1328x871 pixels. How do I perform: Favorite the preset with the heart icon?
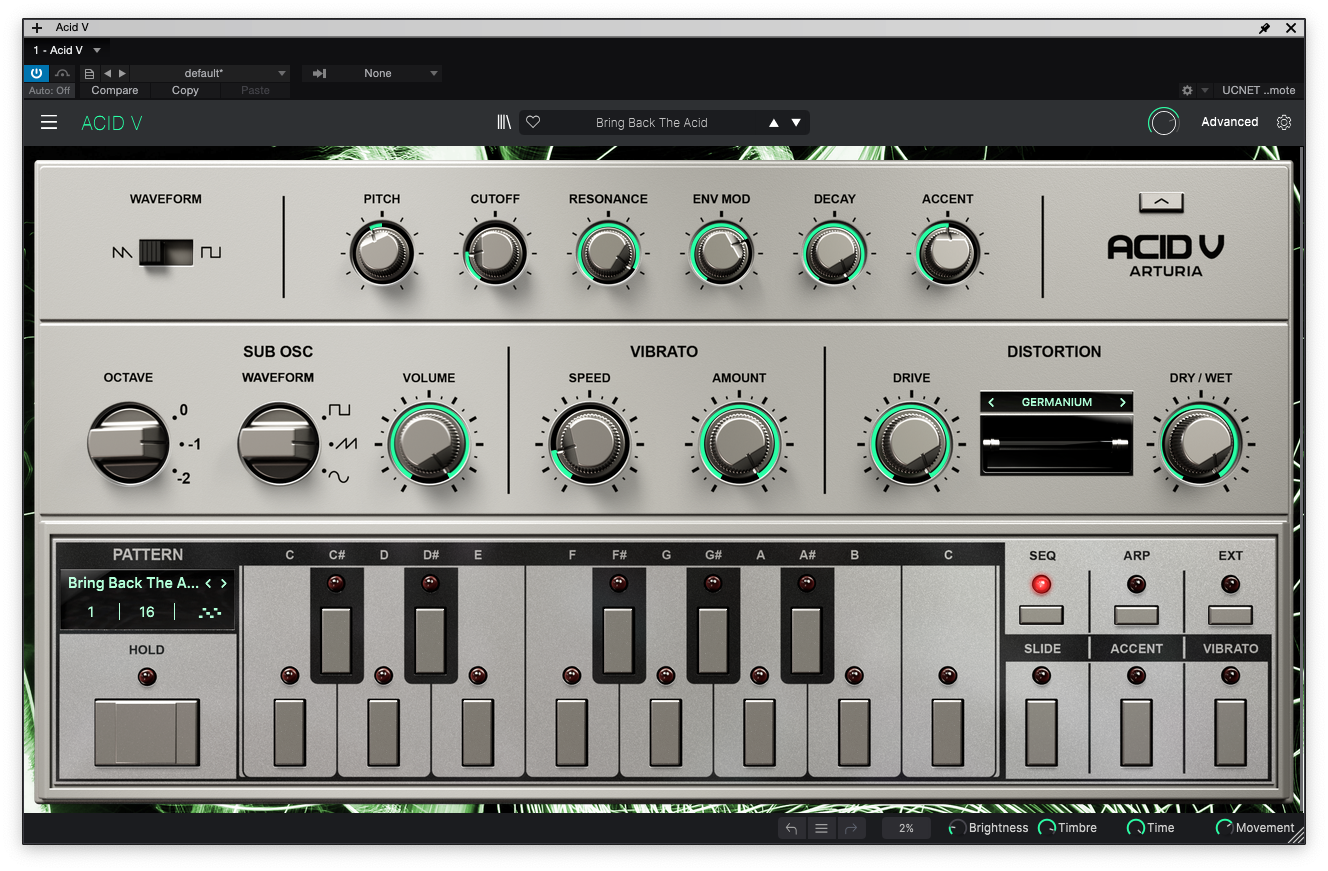(x=533, y=122)
